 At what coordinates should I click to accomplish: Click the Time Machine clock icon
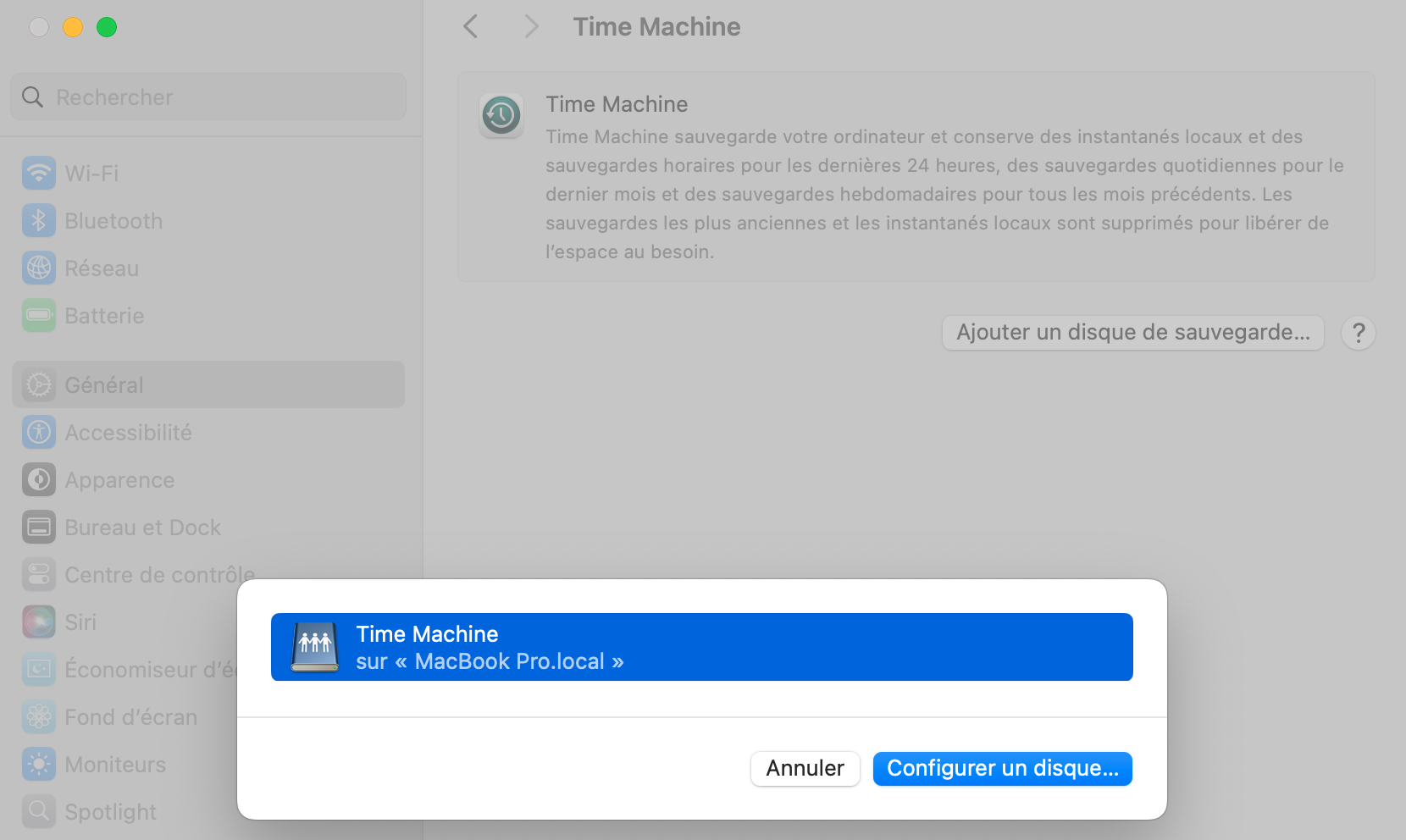coord(501,115)
